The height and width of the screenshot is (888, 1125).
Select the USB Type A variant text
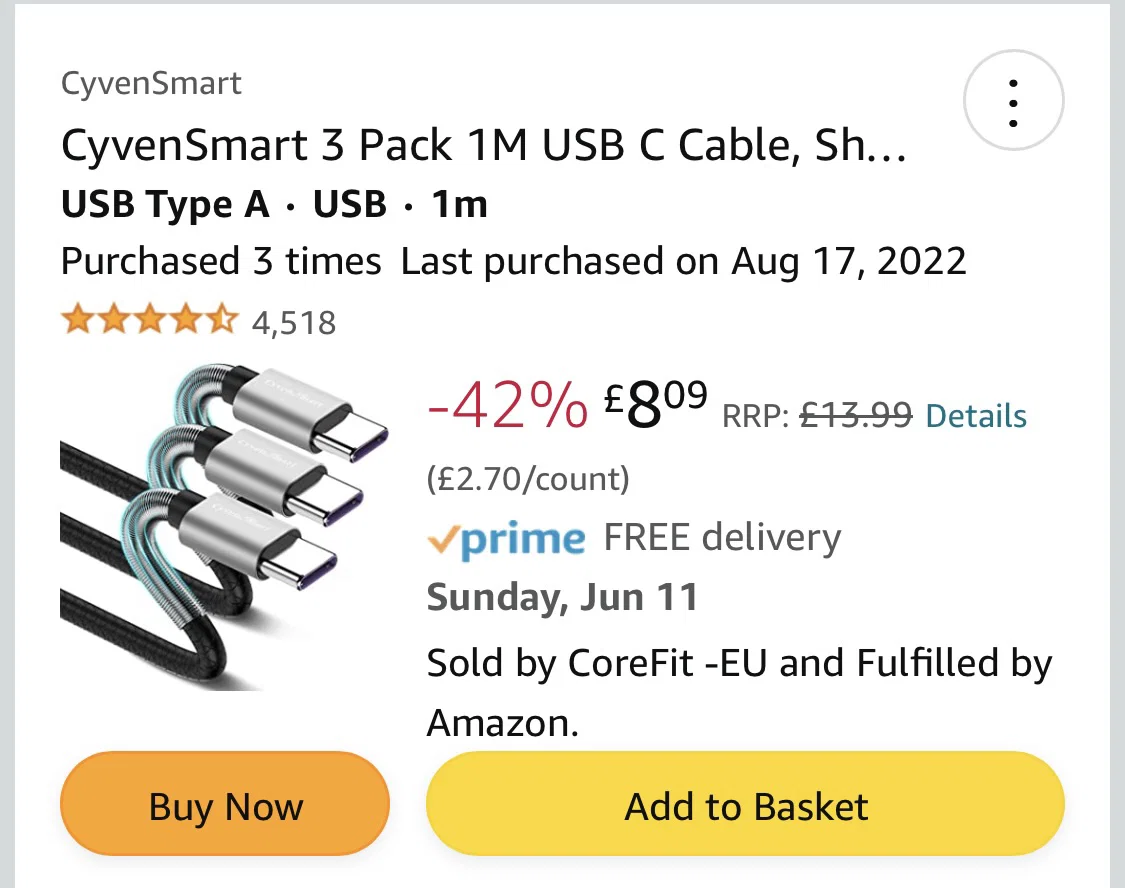[x=165, y=205]
